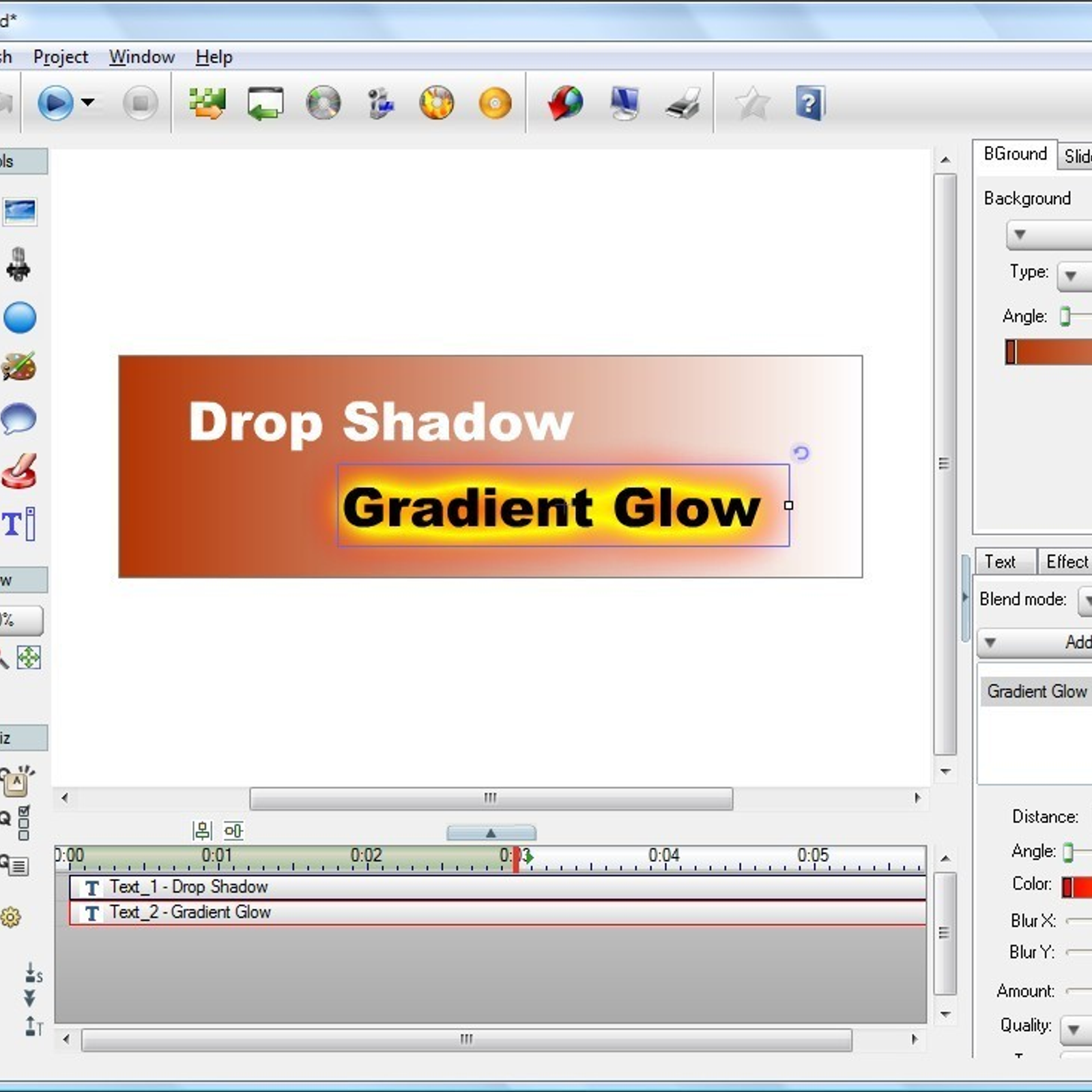Click the printer icon in toolbar
Screen dimensions: 1092x1092
pyautogui.click(x=682, y=103)
